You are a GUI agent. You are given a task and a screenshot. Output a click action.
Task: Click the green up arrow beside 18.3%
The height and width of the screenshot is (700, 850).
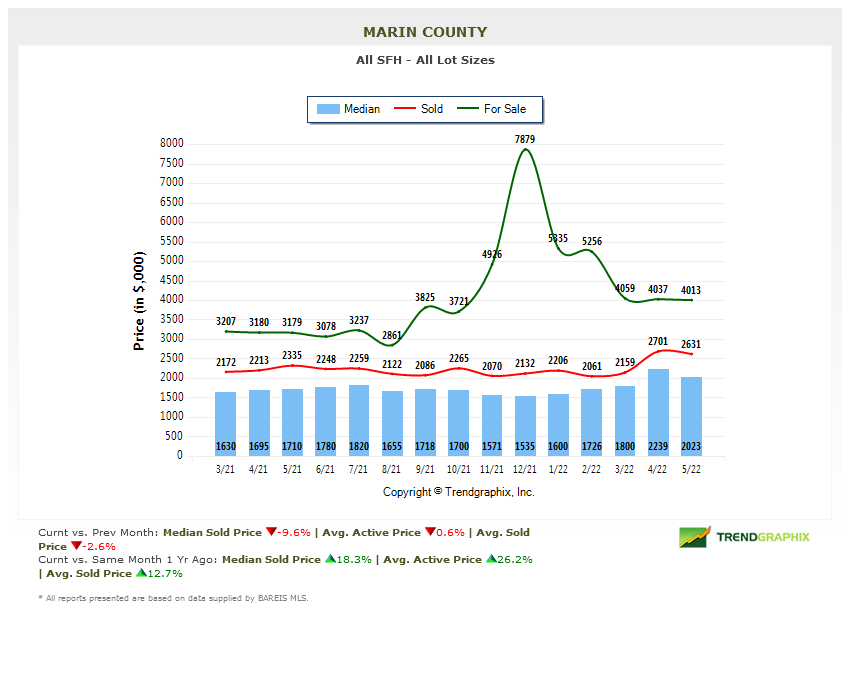coord(332,560)
